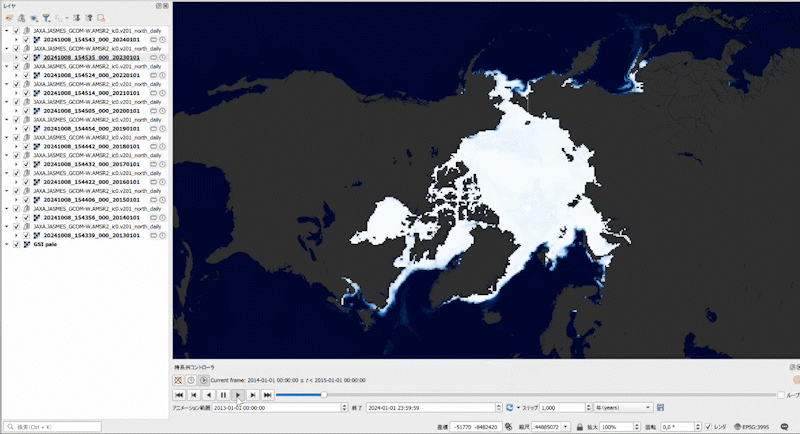Select layer 20241008_154339_000_20130101

pyautogui.click(x=91, y=236)
